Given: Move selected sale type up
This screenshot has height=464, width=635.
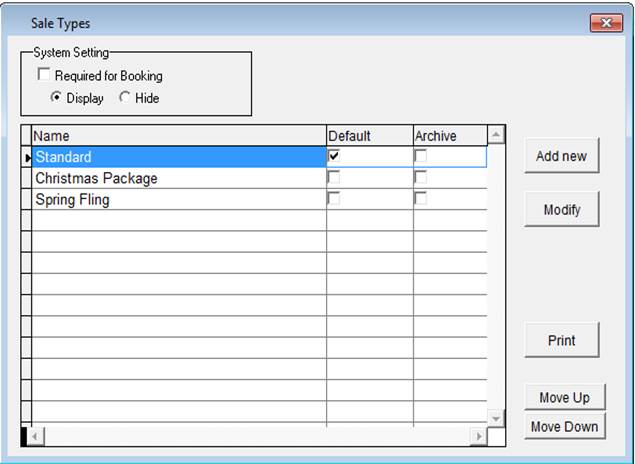Looking at the screenshot, I should 564,397.
